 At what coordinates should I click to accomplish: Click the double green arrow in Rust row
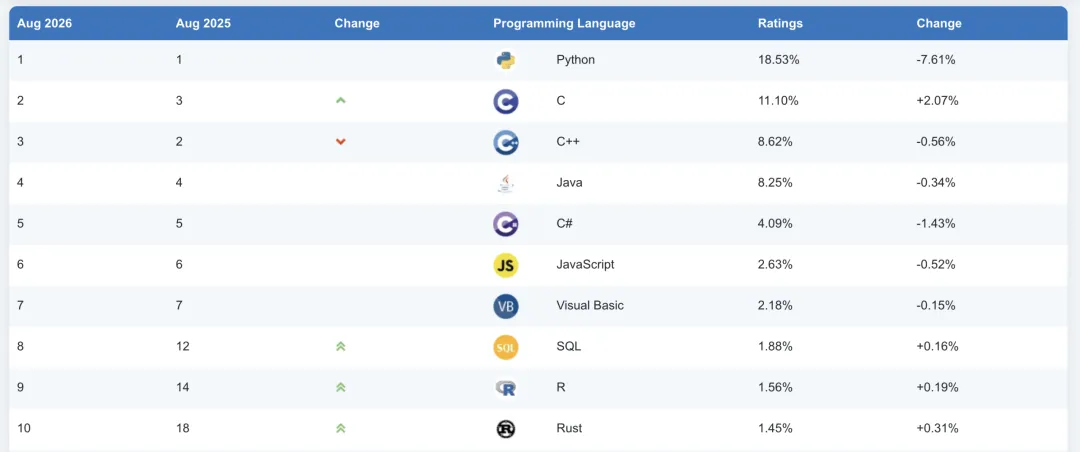click(x=340, y=429)
